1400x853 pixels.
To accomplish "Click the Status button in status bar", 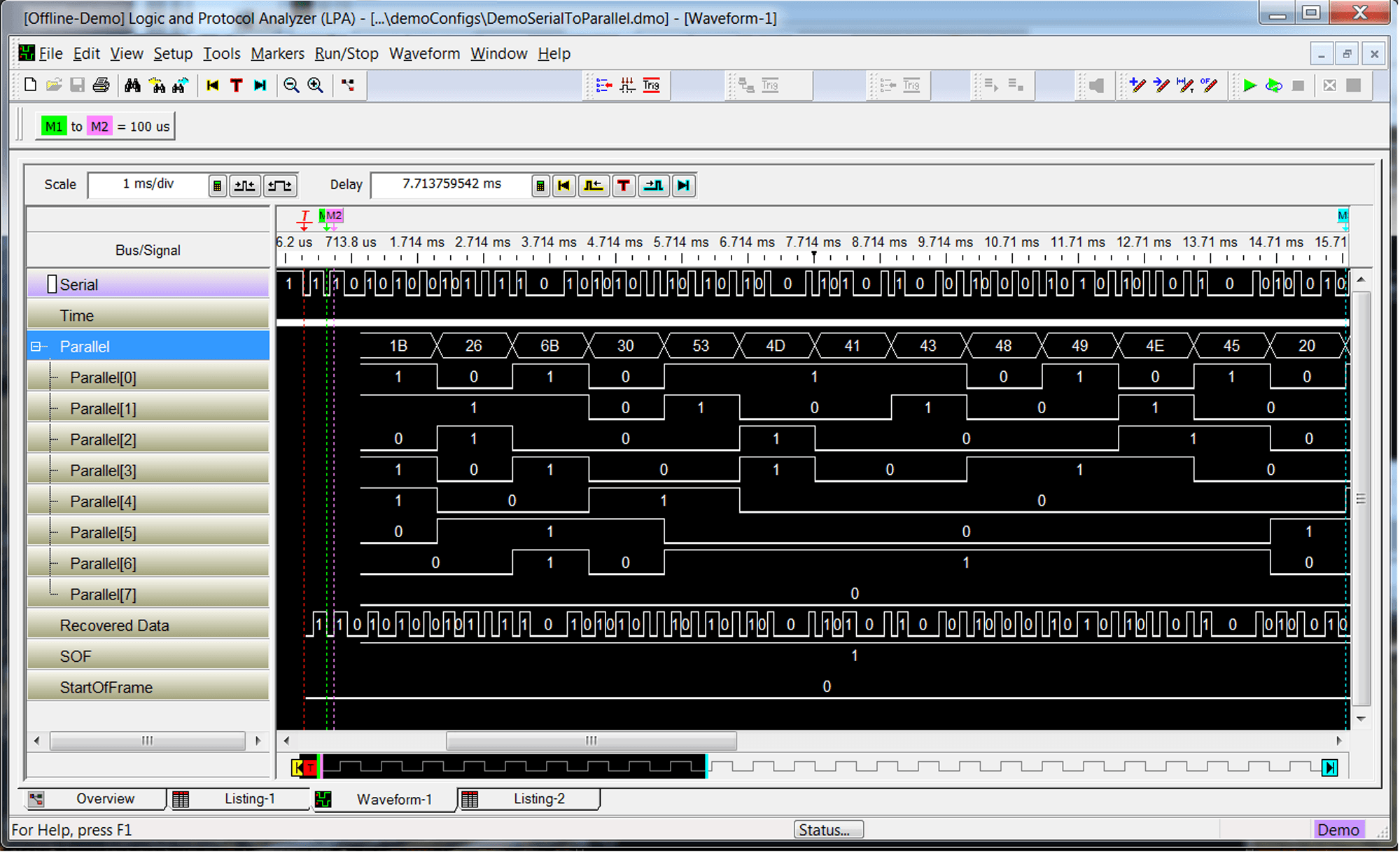I will coord(828,829).
